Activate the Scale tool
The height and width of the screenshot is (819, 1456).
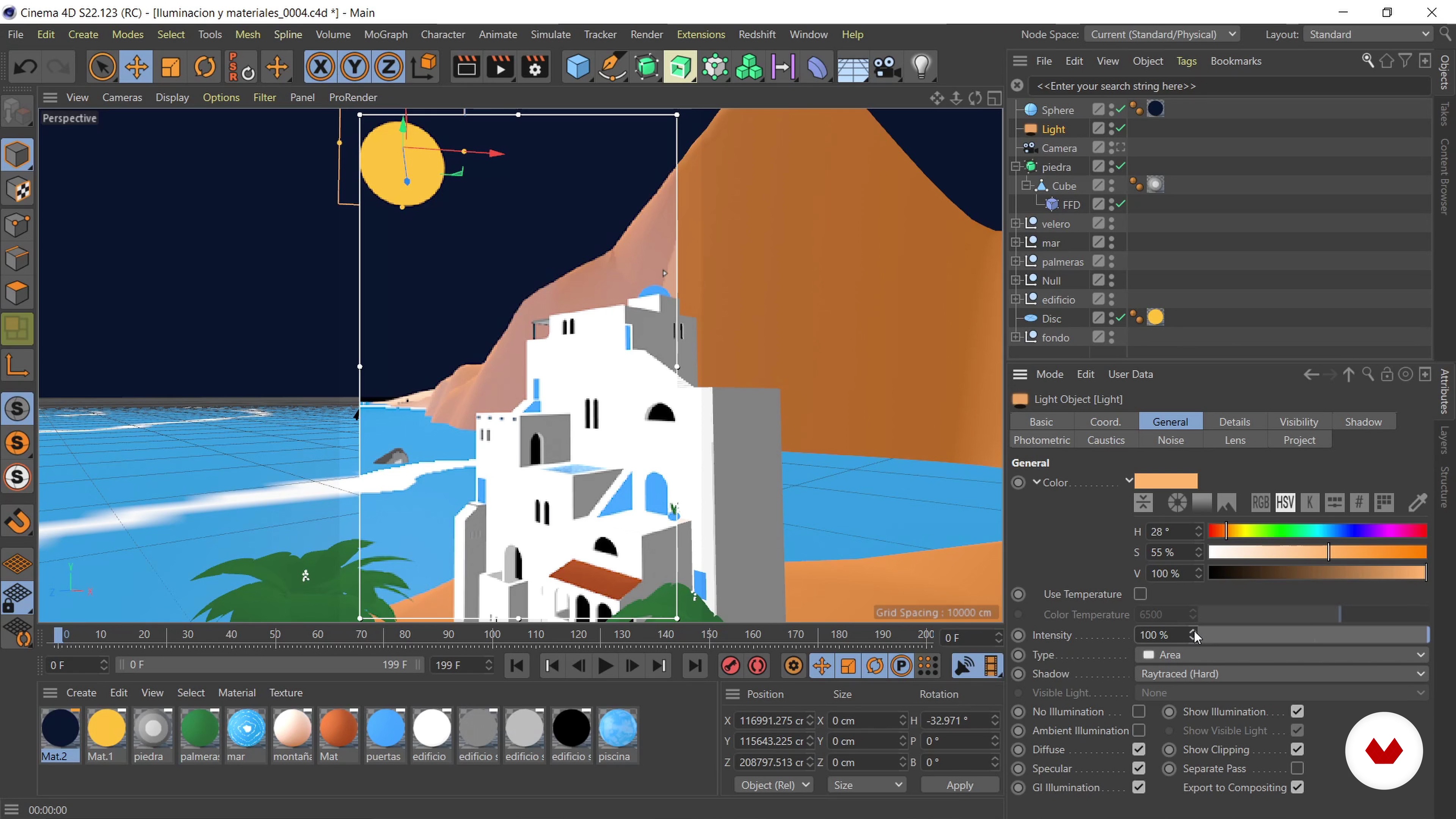170,67
